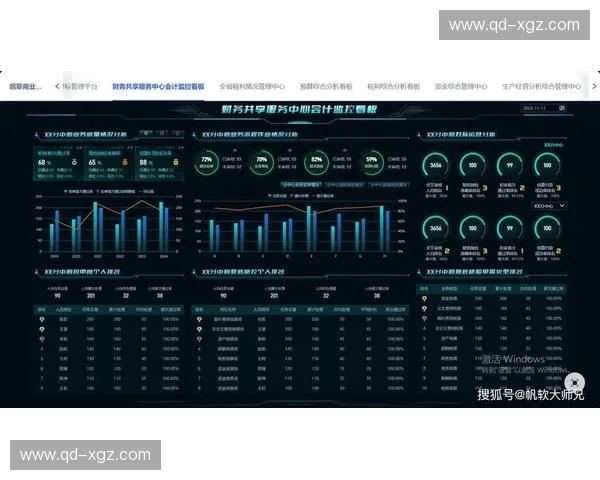Toggle teal series legend of A–H chart
600x480 pixels.
tap(277, 196)
